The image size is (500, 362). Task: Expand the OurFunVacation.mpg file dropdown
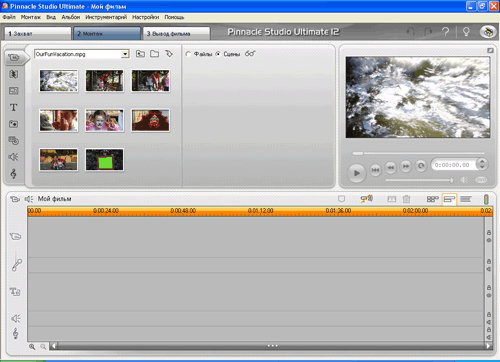coord(125,54)
